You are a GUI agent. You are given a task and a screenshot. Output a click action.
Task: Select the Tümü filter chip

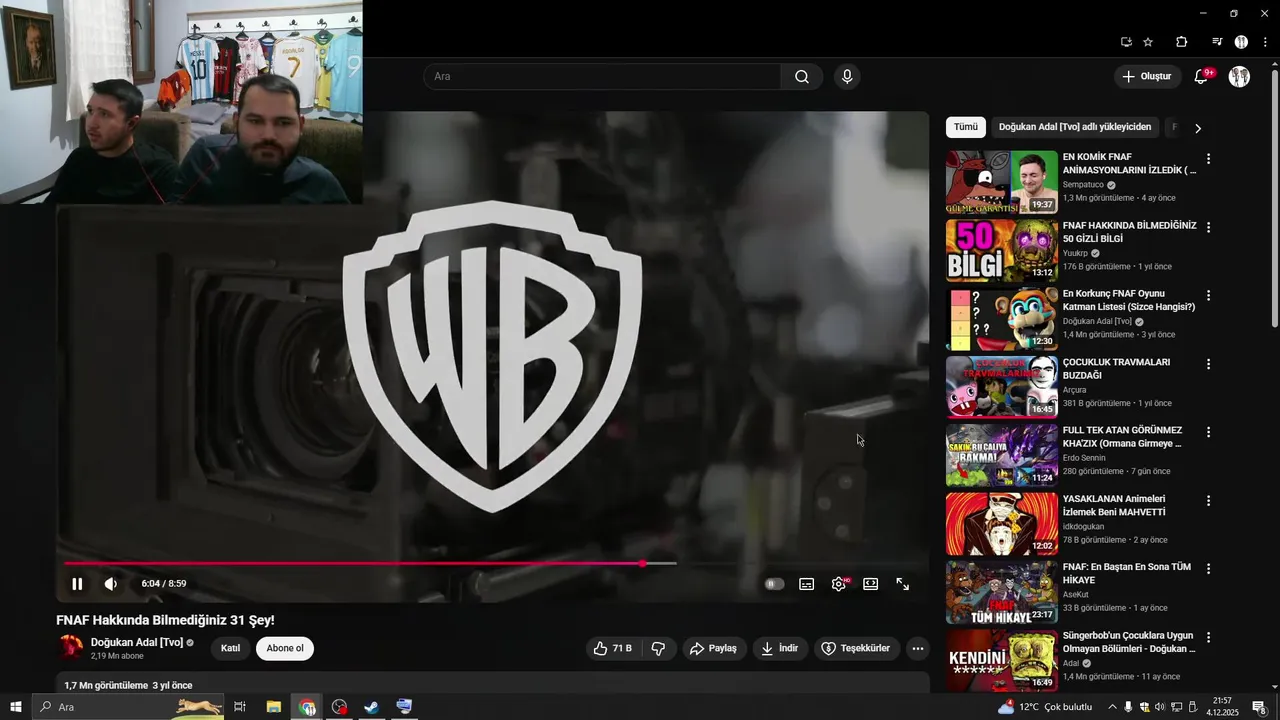point(965,127)
